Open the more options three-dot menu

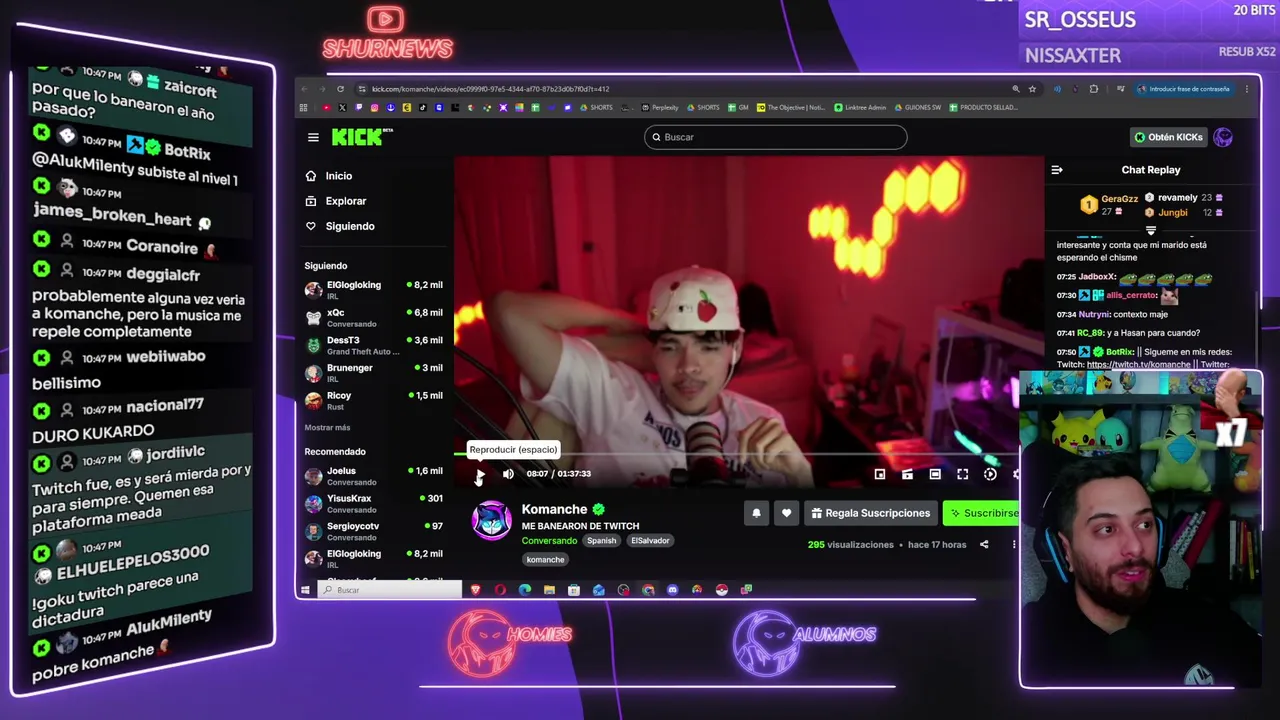tap(1013, 545)
